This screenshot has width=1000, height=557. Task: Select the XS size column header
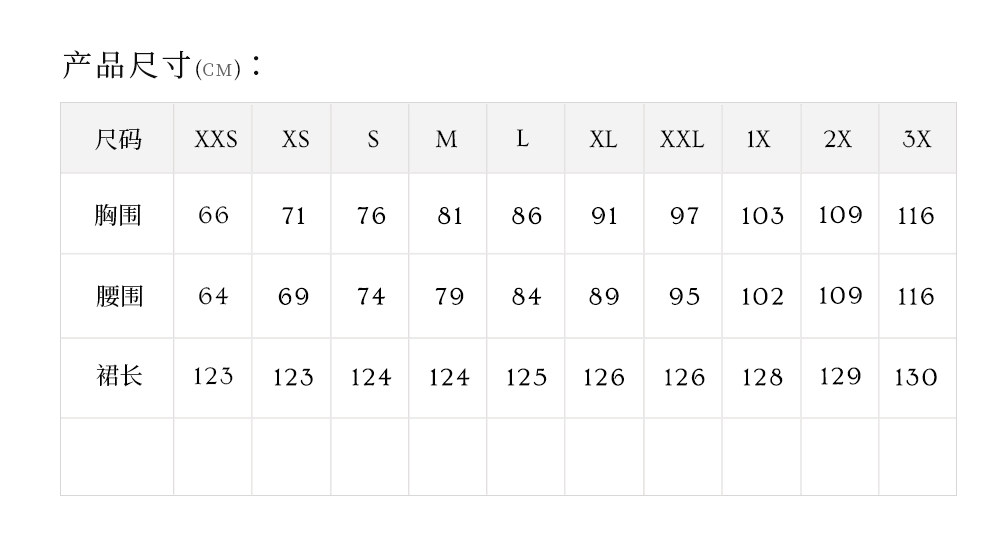click(x=295, y=139)
